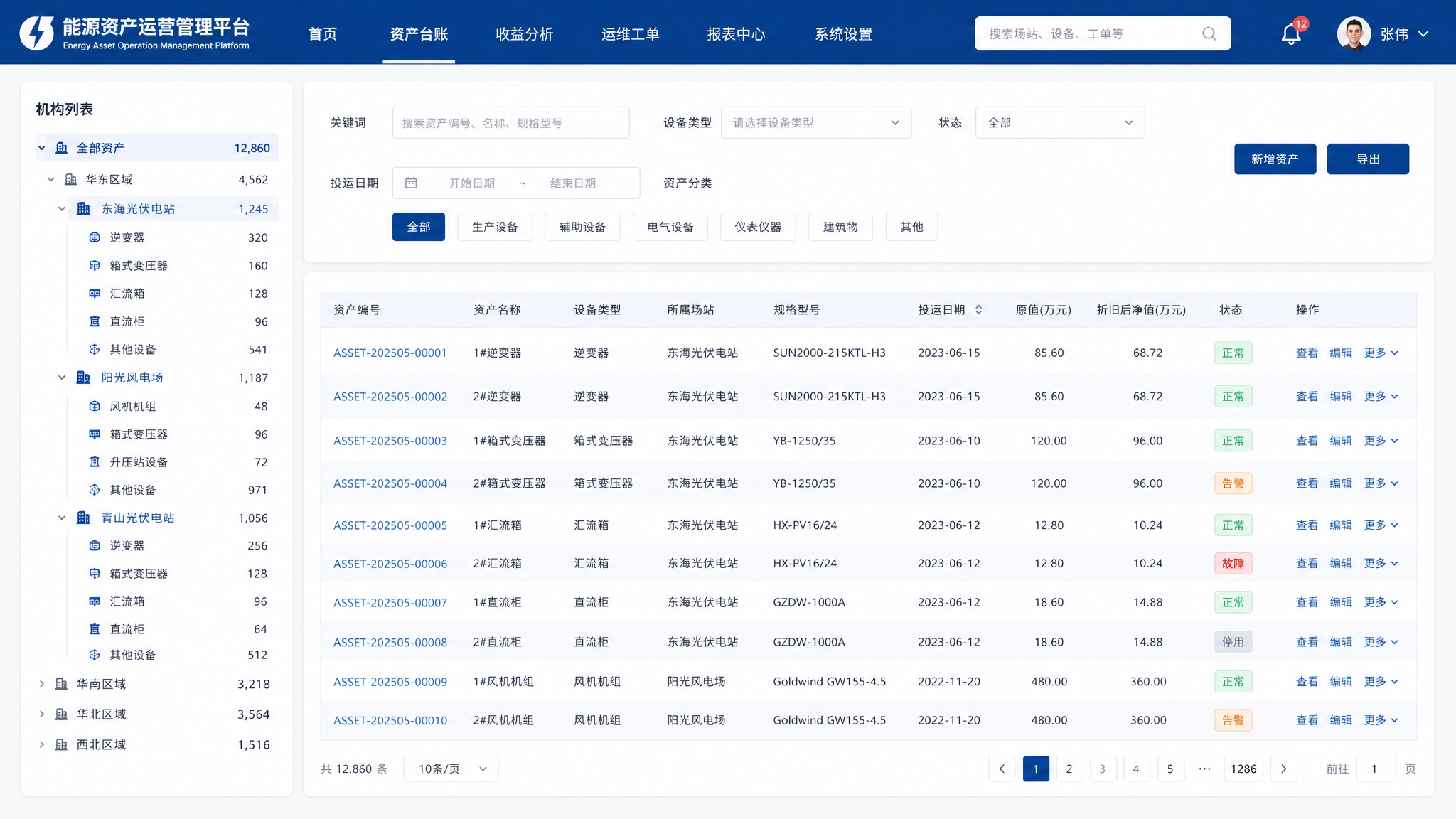The width and height of the screenshot is (1456, 819).
Task: Switch to the 收益分析 tab
Action: [x=524, y=34]
